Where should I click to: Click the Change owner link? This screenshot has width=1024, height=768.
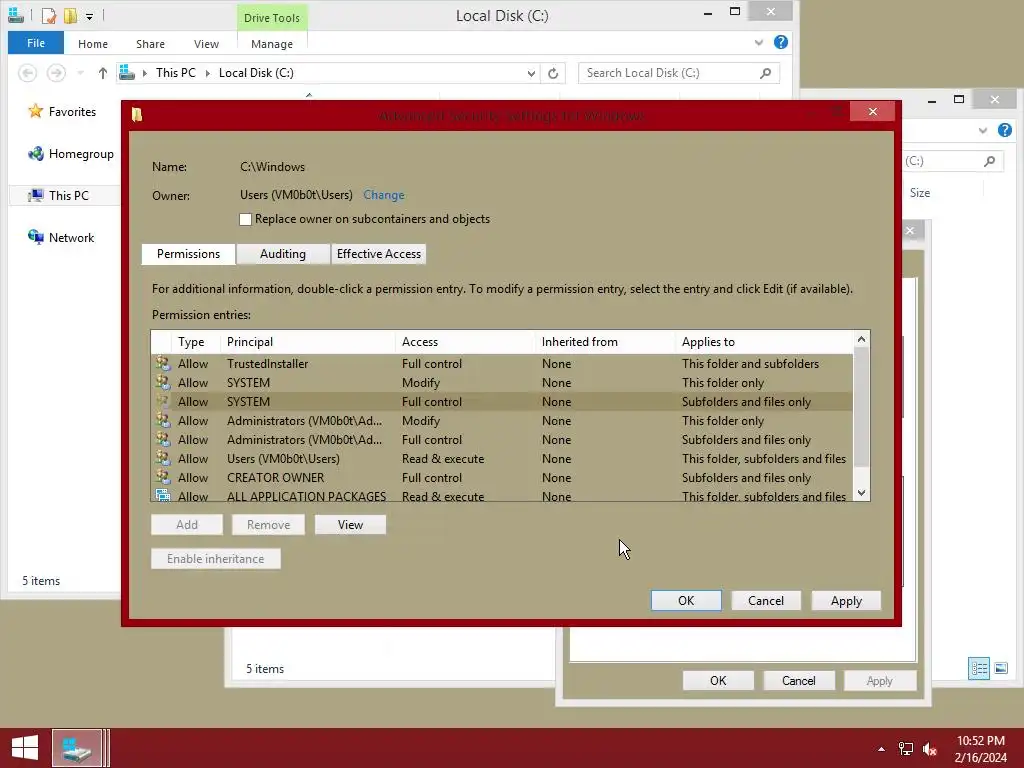(x=383, y=195)
